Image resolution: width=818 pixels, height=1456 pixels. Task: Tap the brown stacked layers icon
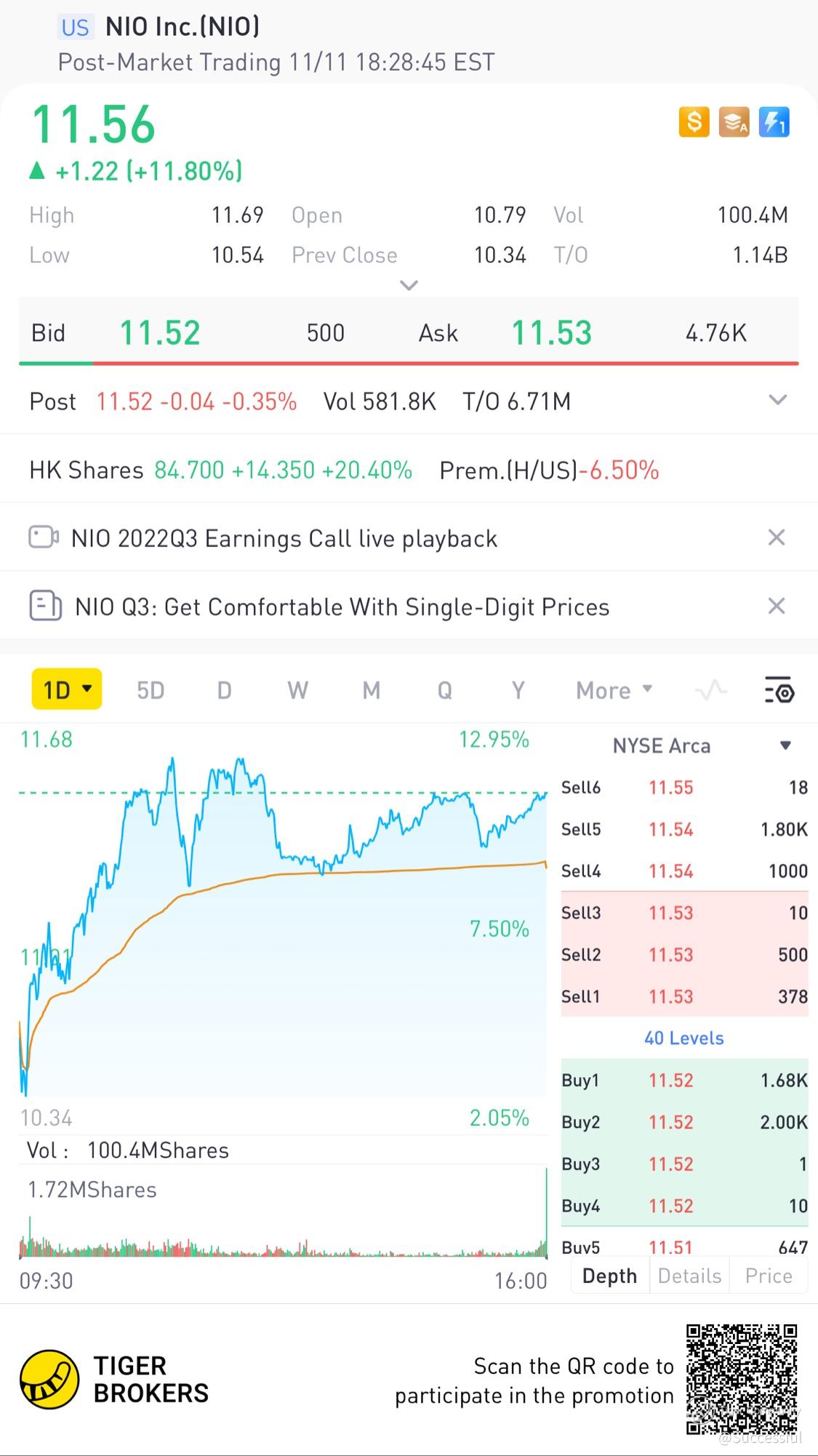coord(734,122)
